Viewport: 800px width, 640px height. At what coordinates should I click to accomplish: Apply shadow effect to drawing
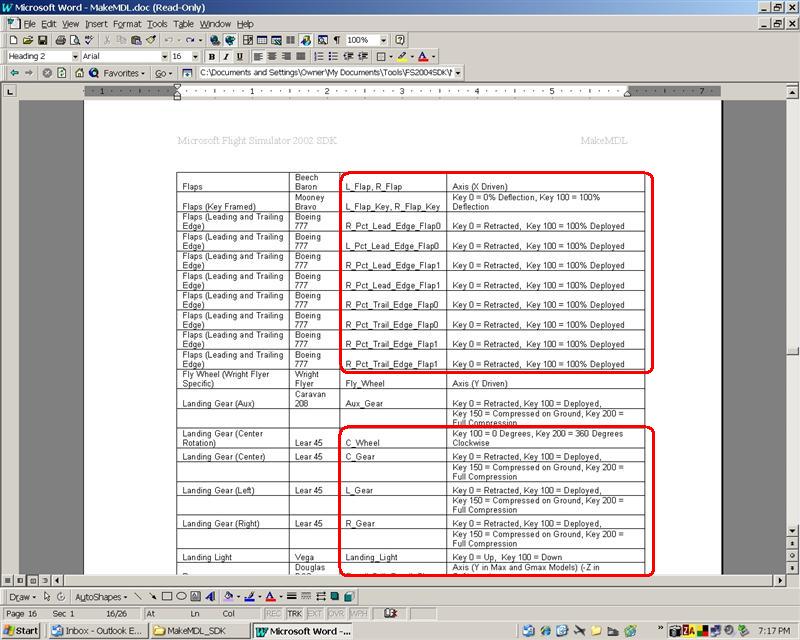(x=335, y=596)
